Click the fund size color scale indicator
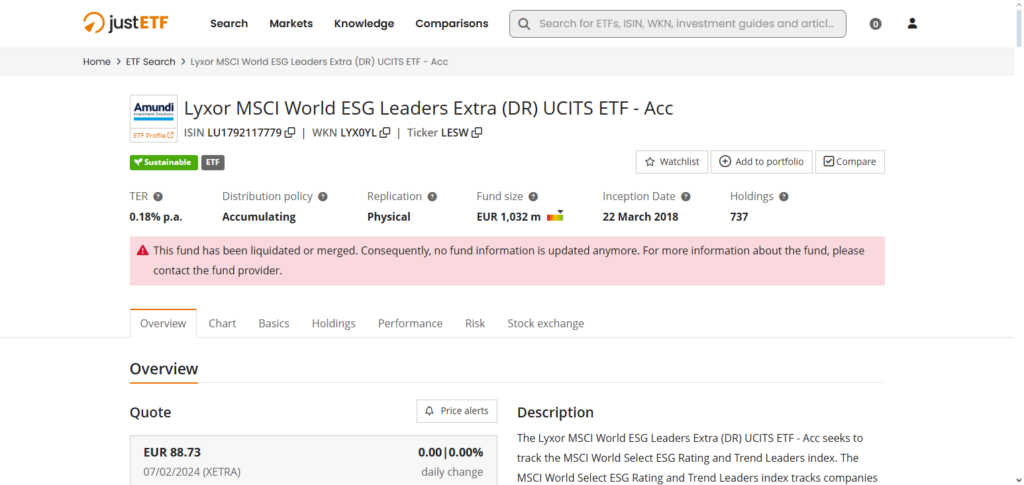The height and width of the screenshot is (485, 1024). [555, 216]
